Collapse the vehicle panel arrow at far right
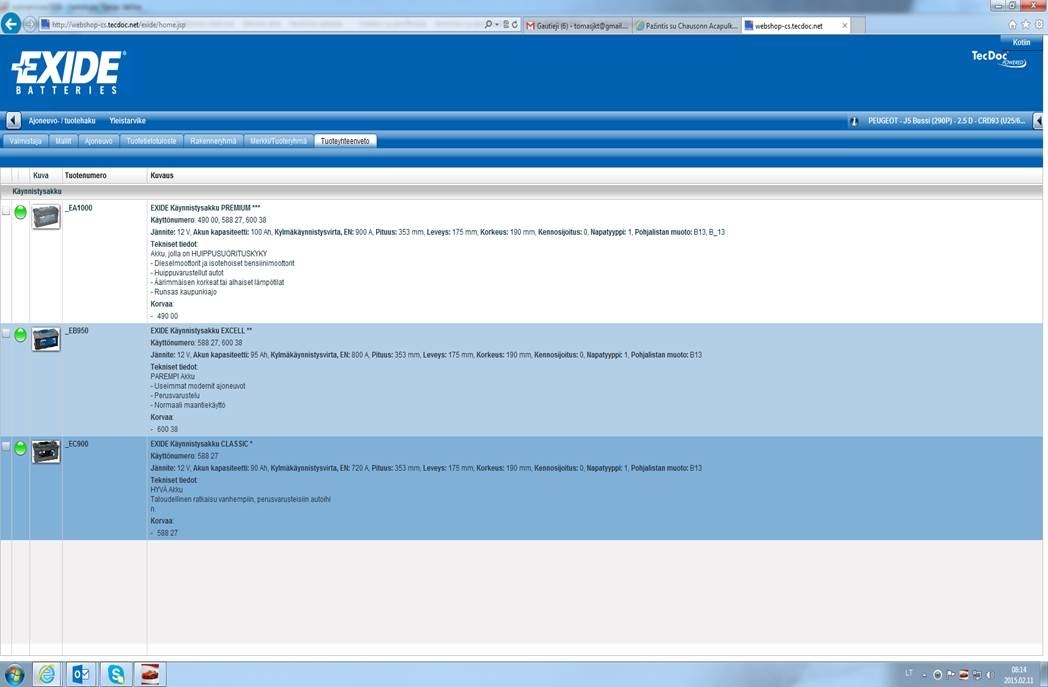The width and height of the screenshot is (1048, 687). (1038, 121)
